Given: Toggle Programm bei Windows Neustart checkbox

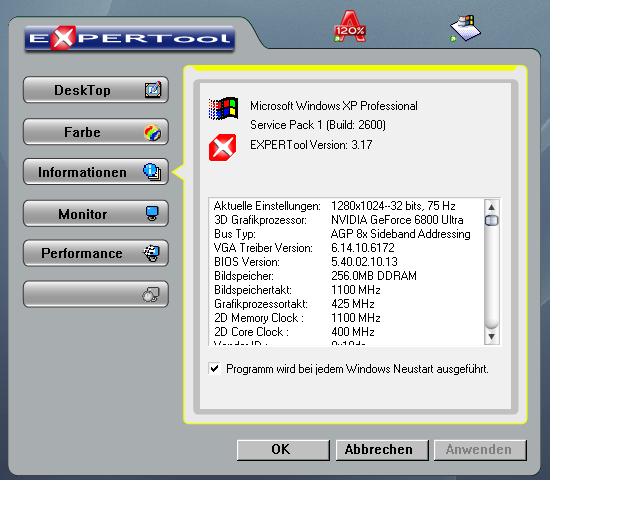Looking at the screenshot, I should pyautogui.click(x=214, y=369).
